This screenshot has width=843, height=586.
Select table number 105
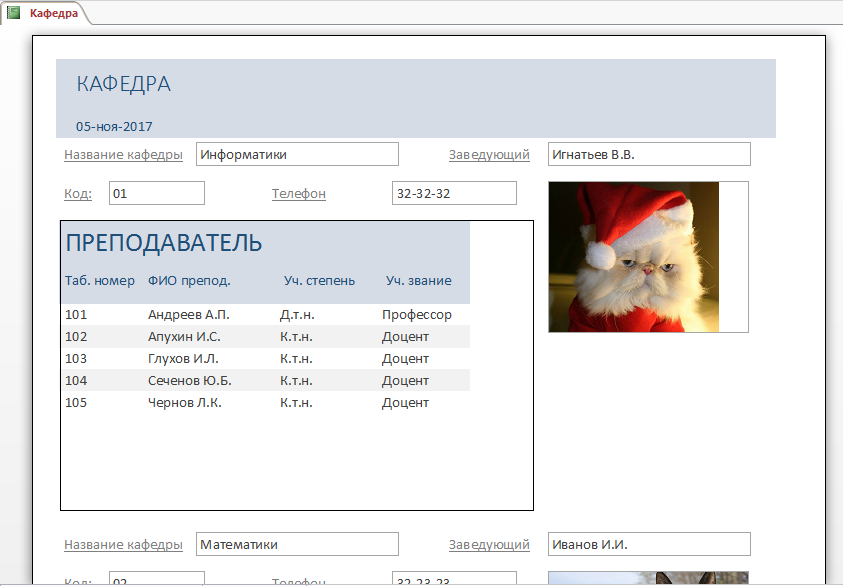(x=76, y=403)
